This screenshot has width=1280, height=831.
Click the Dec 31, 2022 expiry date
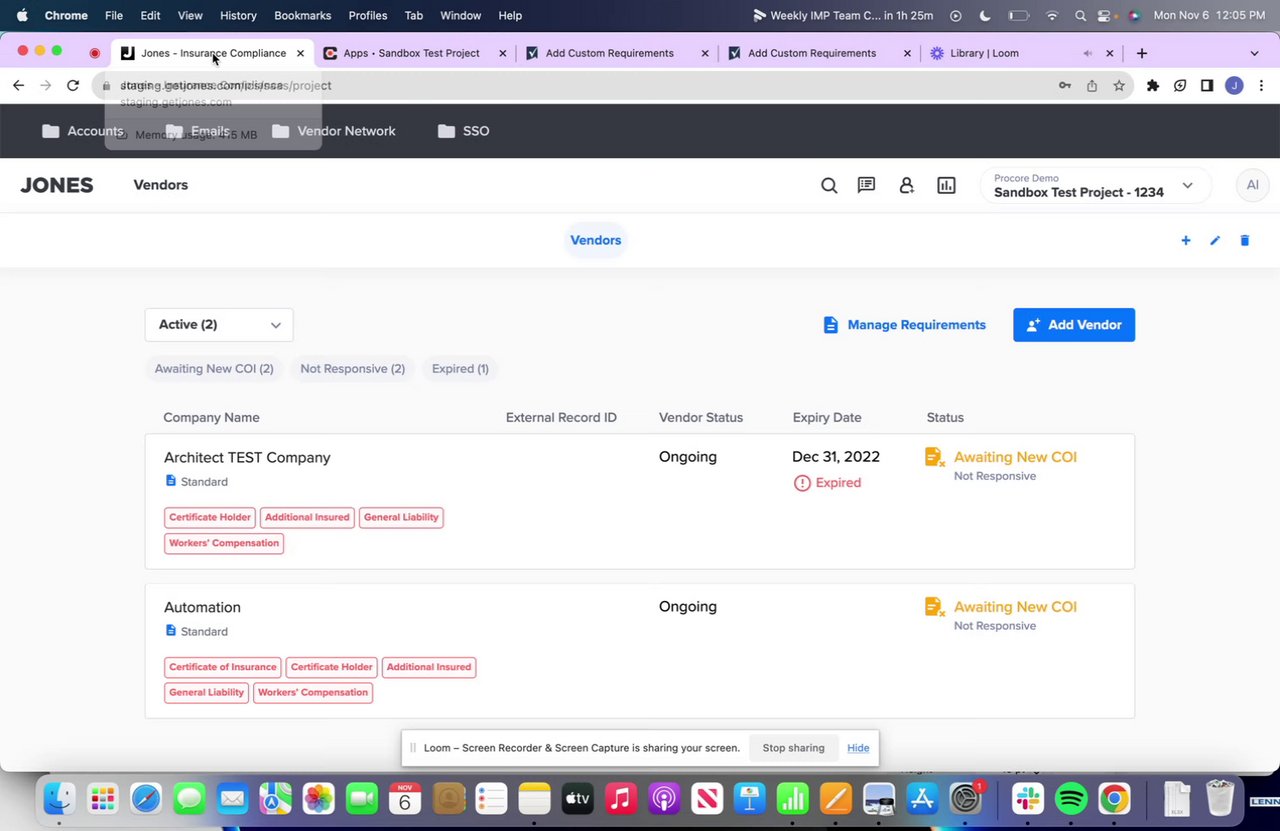[836, 457]
